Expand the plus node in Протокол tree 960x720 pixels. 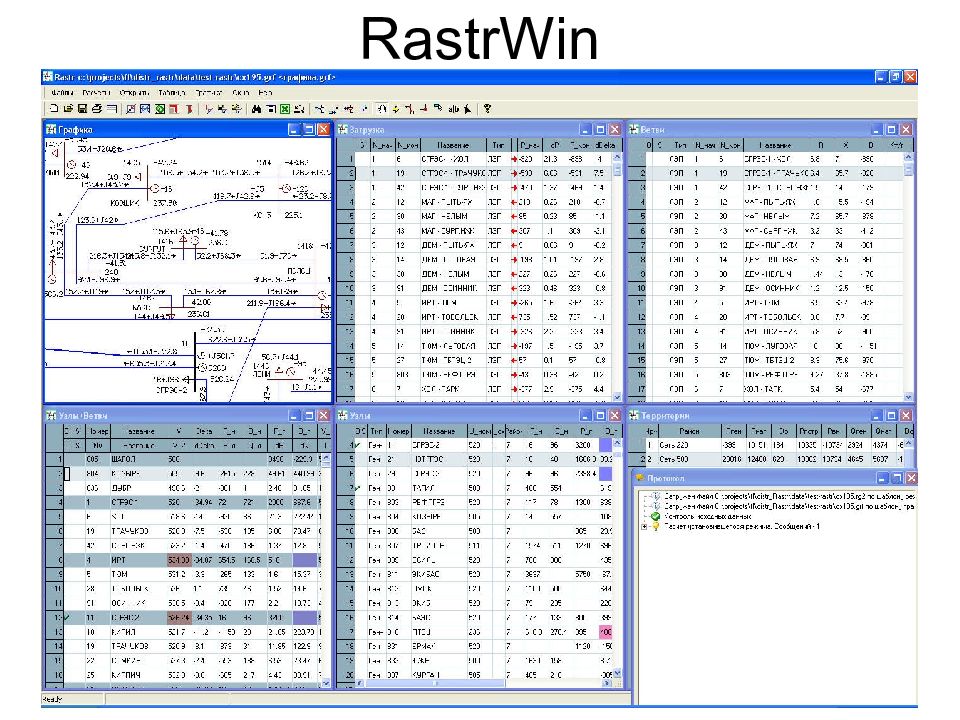(643, 526)
